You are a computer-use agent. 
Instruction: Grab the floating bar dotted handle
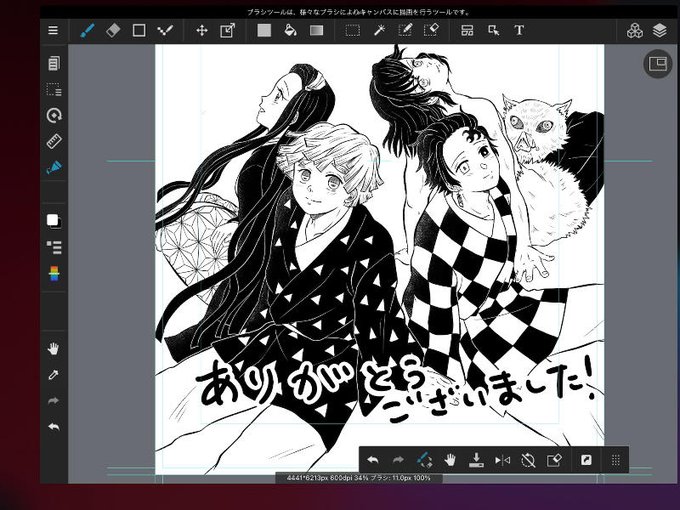pyautogui.click(x=615, y=460)
